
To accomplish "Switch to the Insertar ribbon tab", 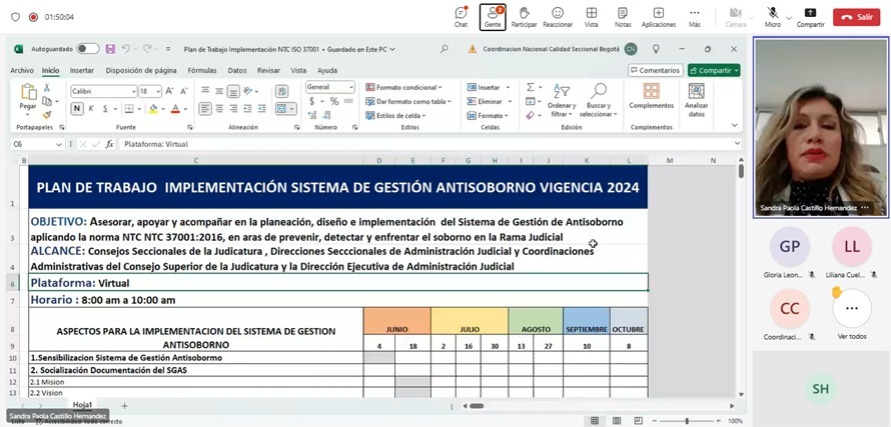I will (82, 71).
